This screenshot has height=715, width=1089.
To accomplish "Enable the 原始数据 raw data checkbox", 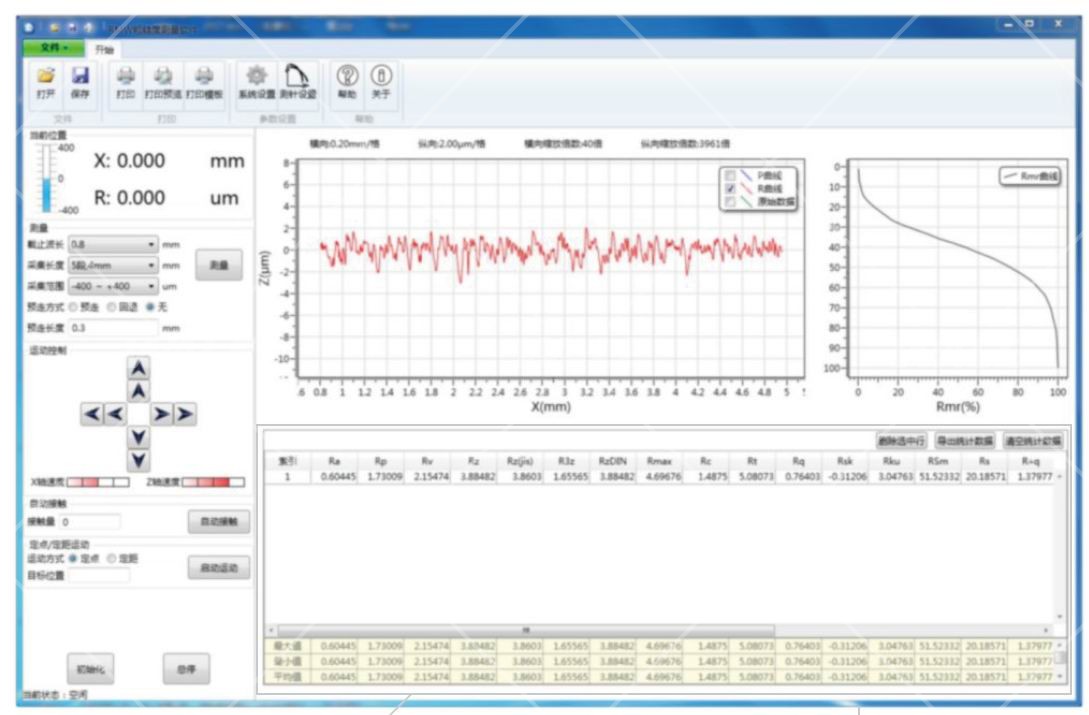I will coord(730,202).
